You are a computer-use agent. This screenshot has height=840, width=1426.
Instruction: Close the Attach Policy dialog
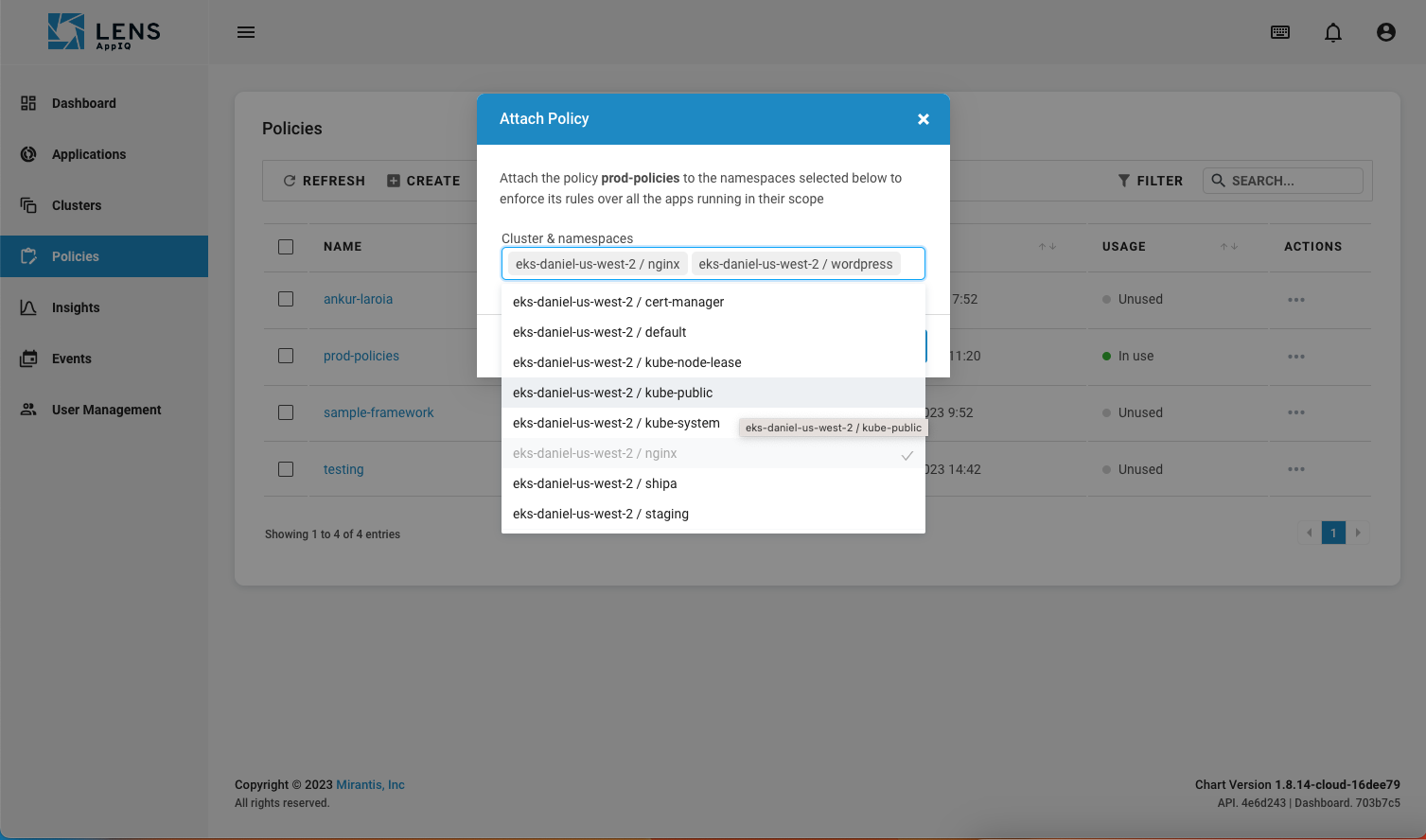924,119
